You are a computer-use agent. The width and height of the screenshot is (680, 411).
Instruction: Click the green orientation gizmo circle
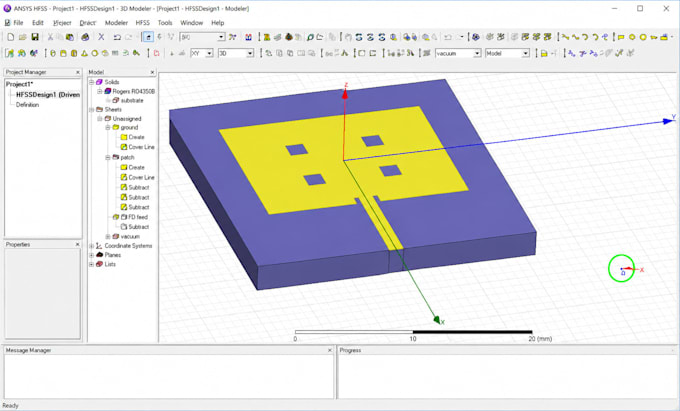coord(621,268)
